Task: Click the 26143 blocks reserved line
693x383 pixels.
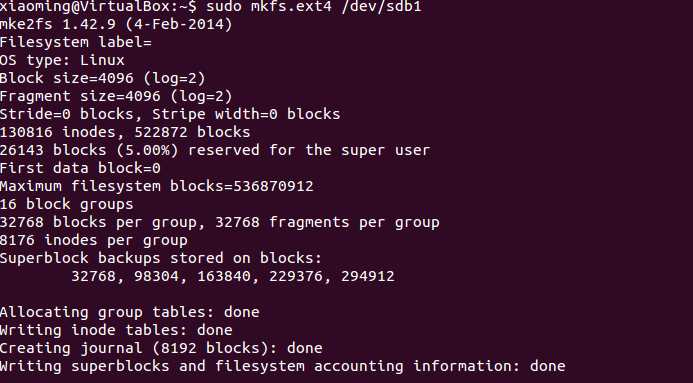Action: [x=215, y=151]
